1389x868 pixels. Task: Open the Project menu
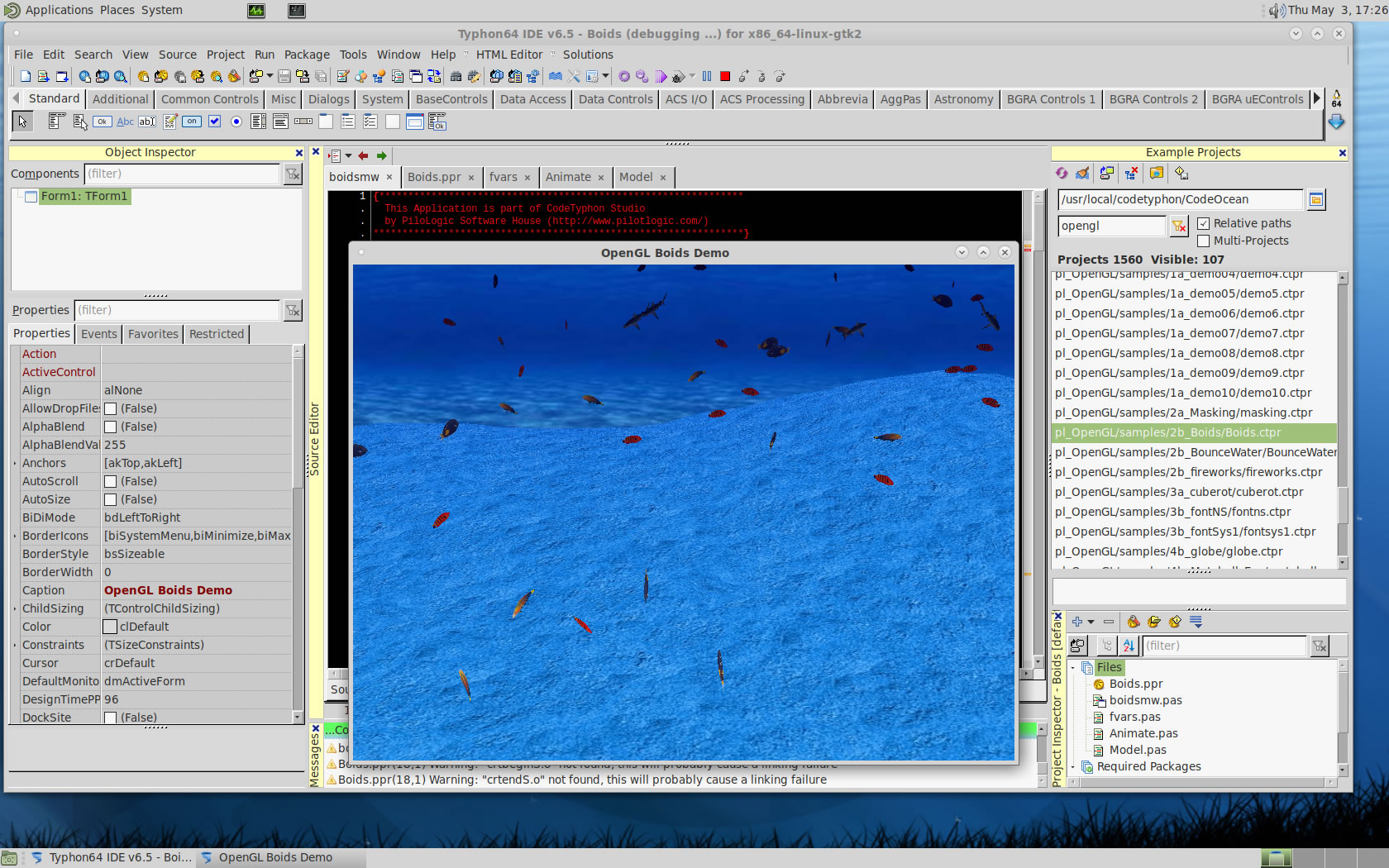pyautogui.click(x=225, y=55)
